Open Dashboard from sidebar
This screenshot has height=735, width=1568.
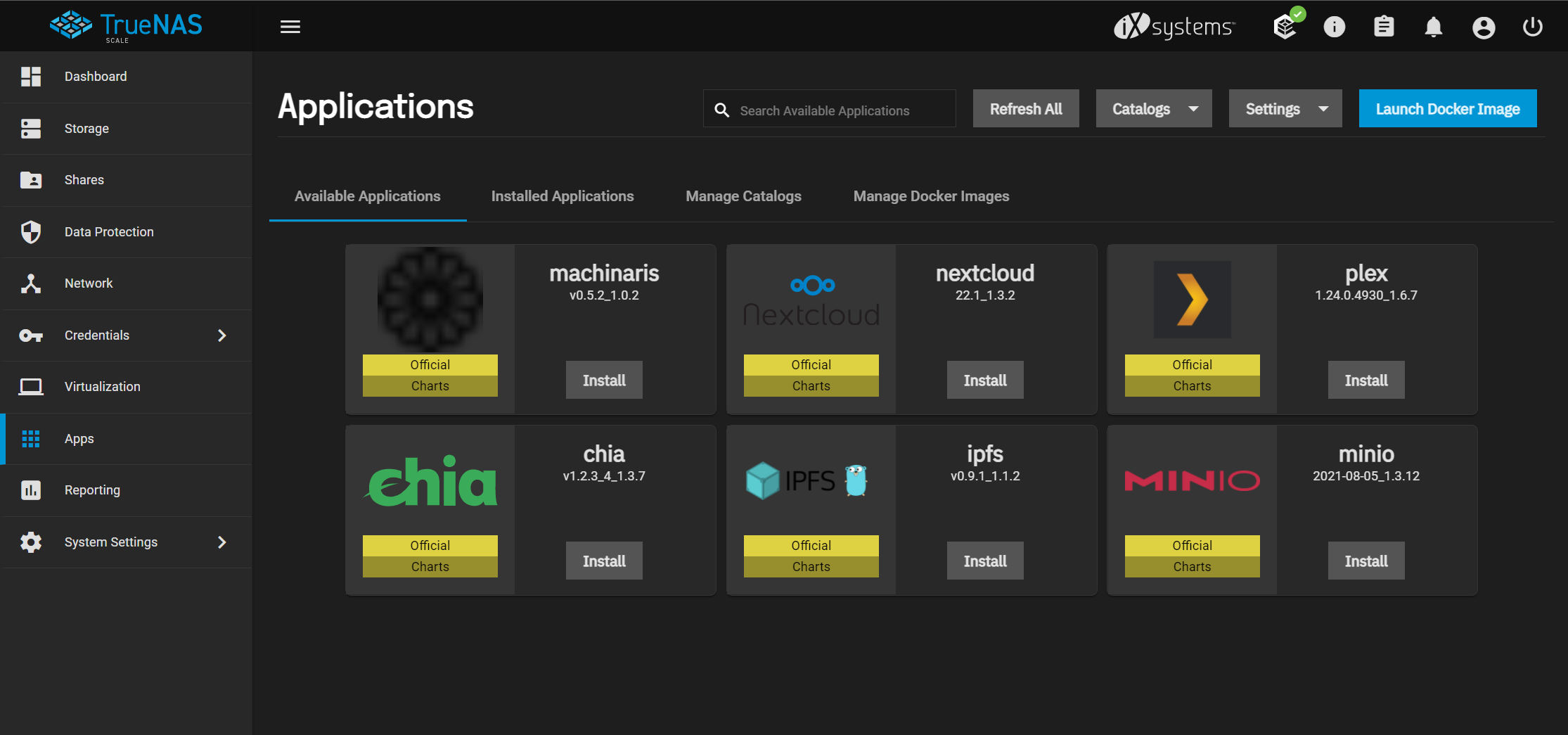127,77
